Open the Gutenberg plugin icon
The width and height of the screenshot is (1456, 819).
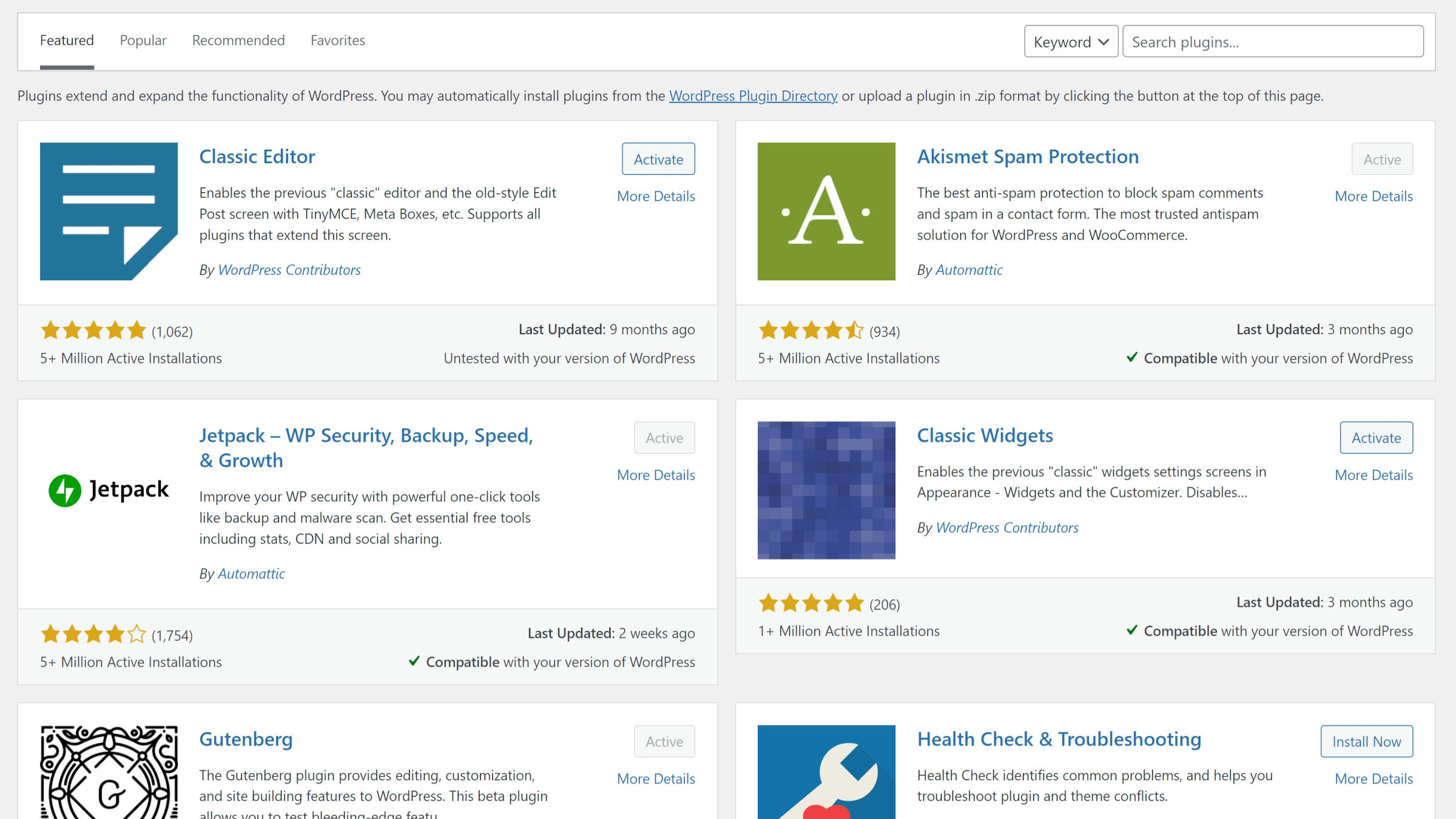109,772
